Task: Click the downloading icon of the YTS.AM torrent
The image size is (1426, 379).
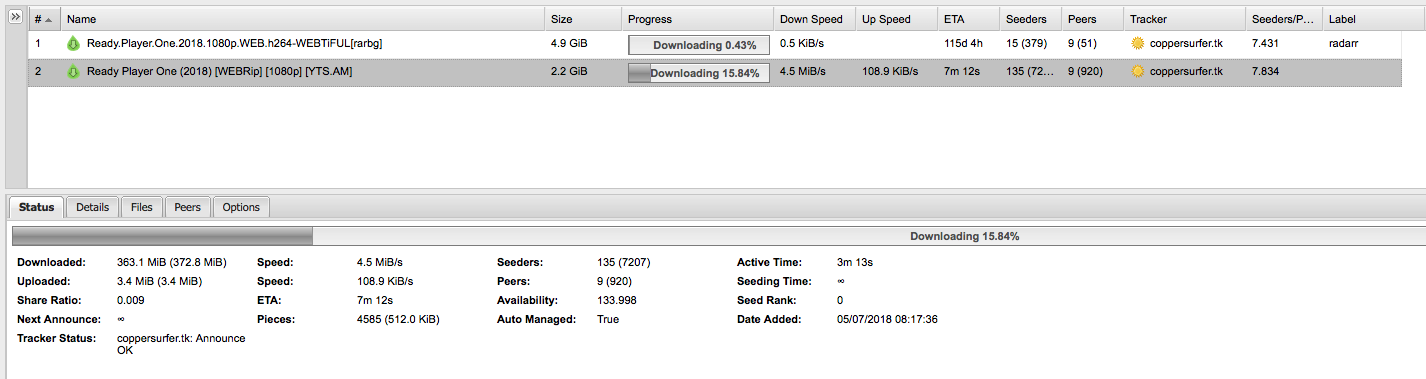Action: pos(73,72)
